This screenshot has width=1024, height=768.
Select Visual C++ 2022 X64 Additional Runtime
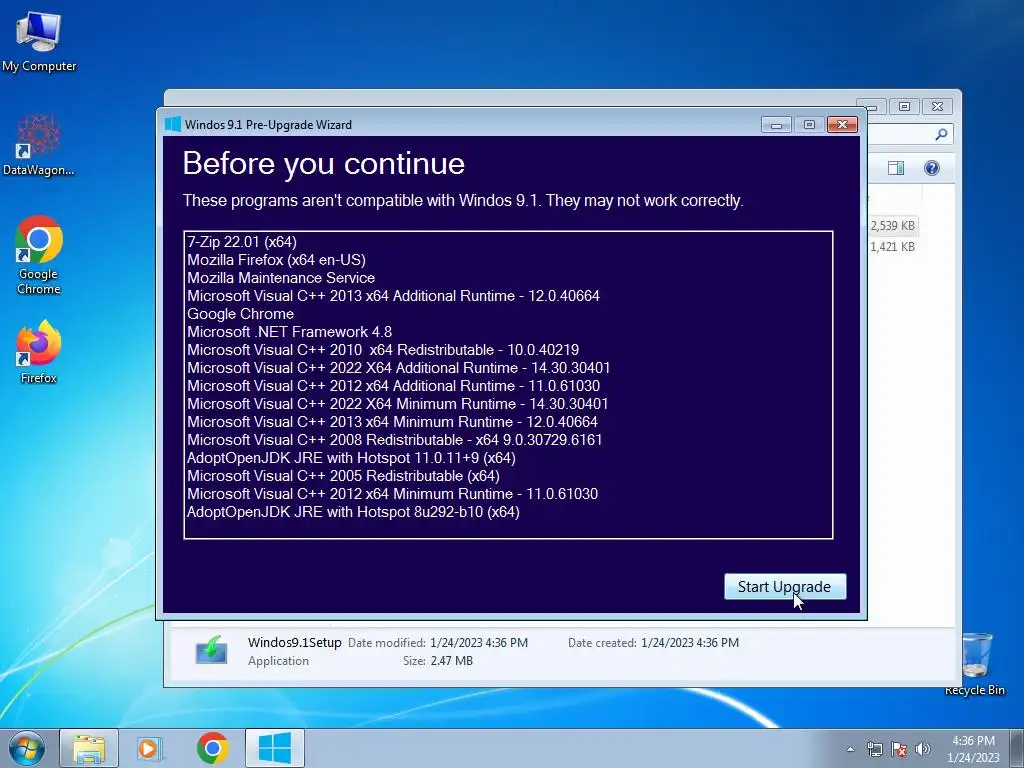(x=398, y=368)
